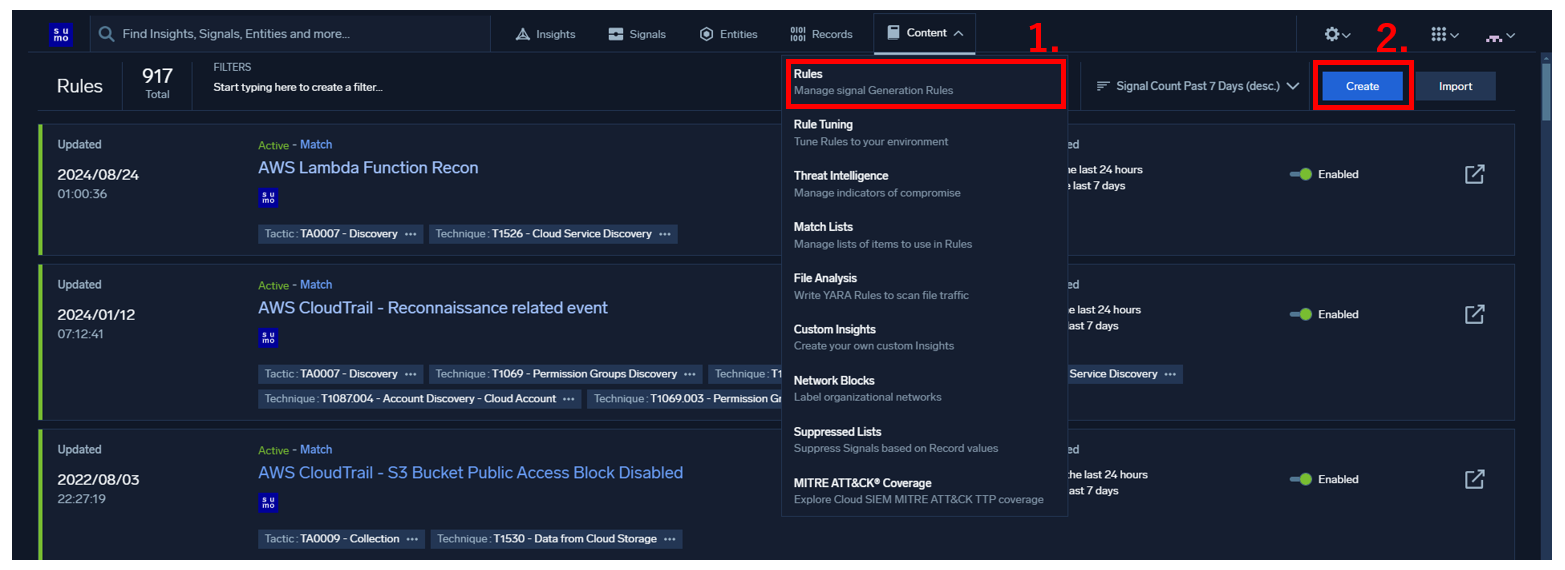Open the Signal Count Past 7 Days sort dropdown
Viewport: 1565px width, 570px height.
click(1198, 86)
